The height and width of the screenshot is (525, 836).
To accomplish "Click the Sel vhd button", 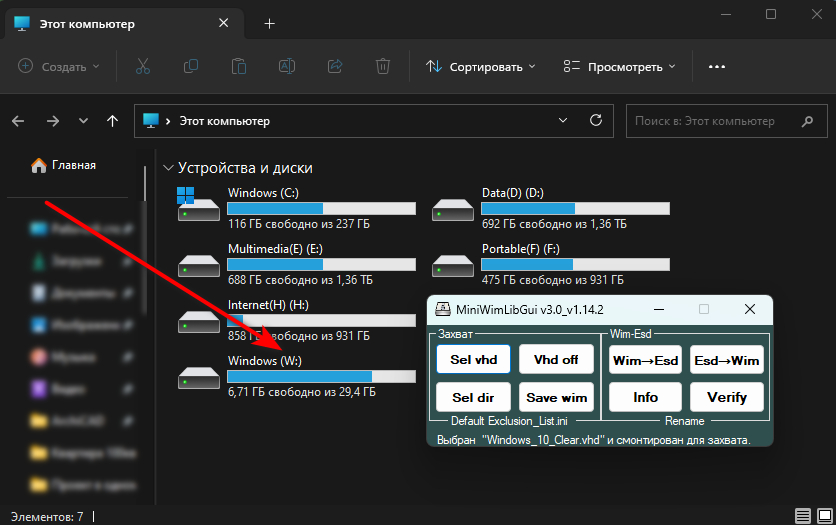I will 473,360.
